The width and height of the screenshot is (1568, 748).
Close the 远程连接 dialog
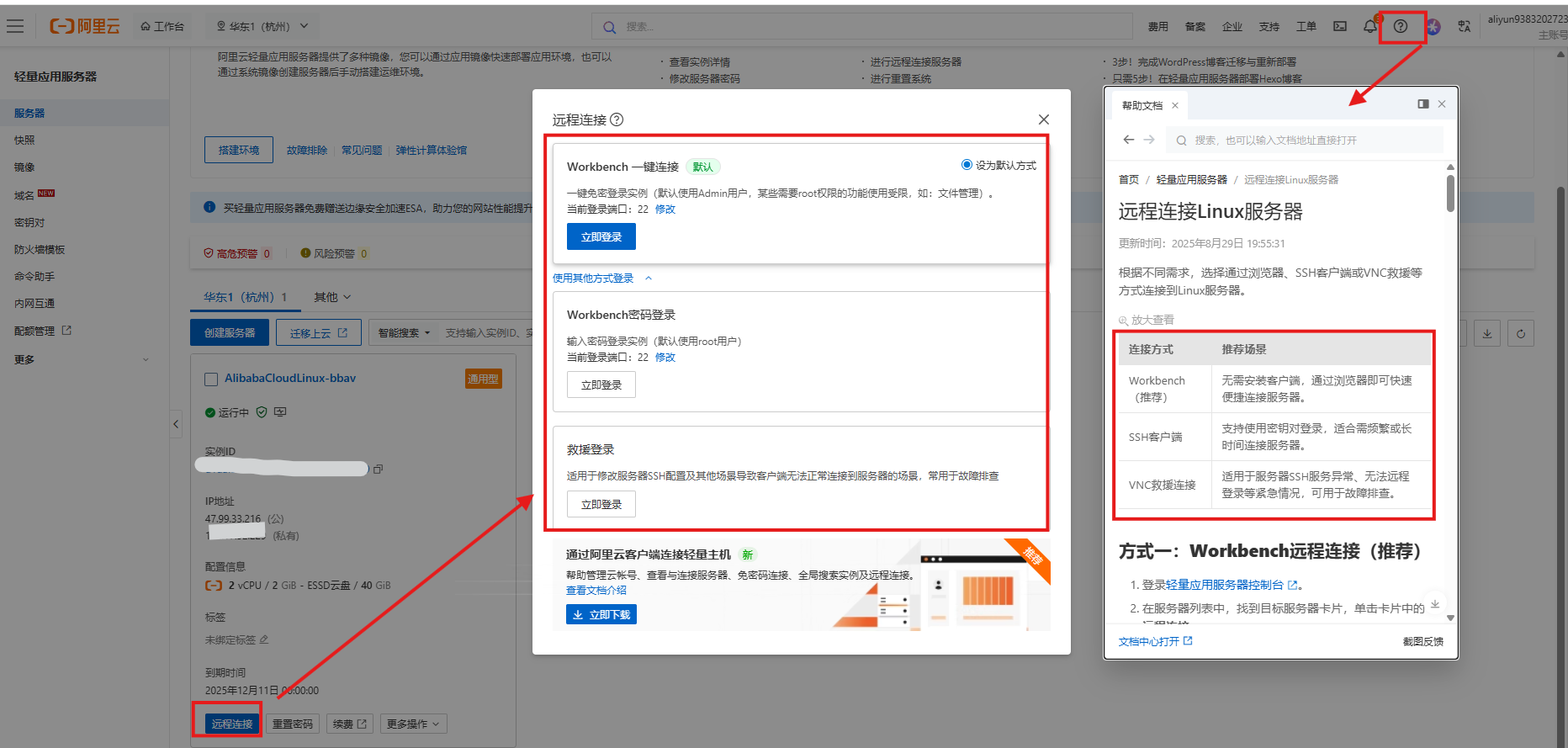pyautogui.click(x=1044, y=119)
